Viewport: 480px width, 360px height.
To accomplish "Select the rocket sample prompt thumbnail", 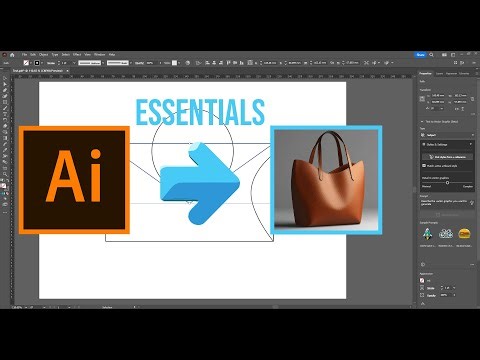I will [x=427, y=234].
